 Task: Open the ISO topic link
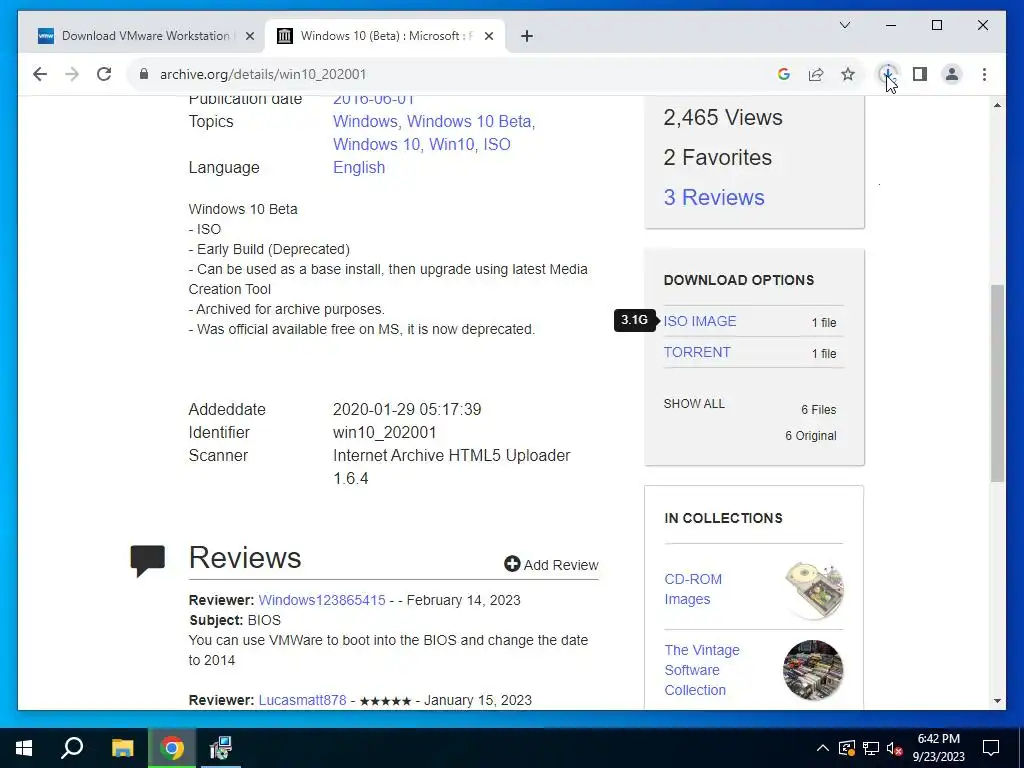[x=497, y=144]
